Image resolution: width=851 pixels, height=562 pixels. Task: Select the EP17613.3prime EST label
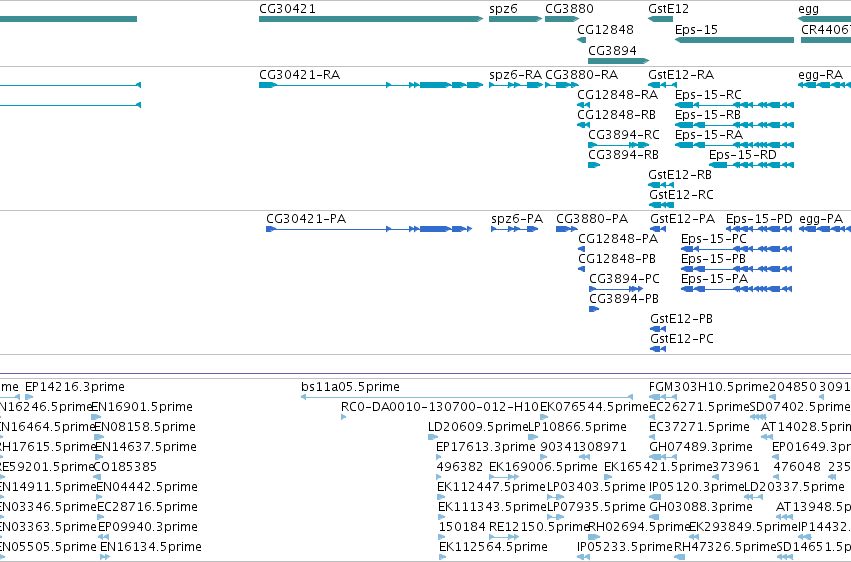click(x=486, y=448)
